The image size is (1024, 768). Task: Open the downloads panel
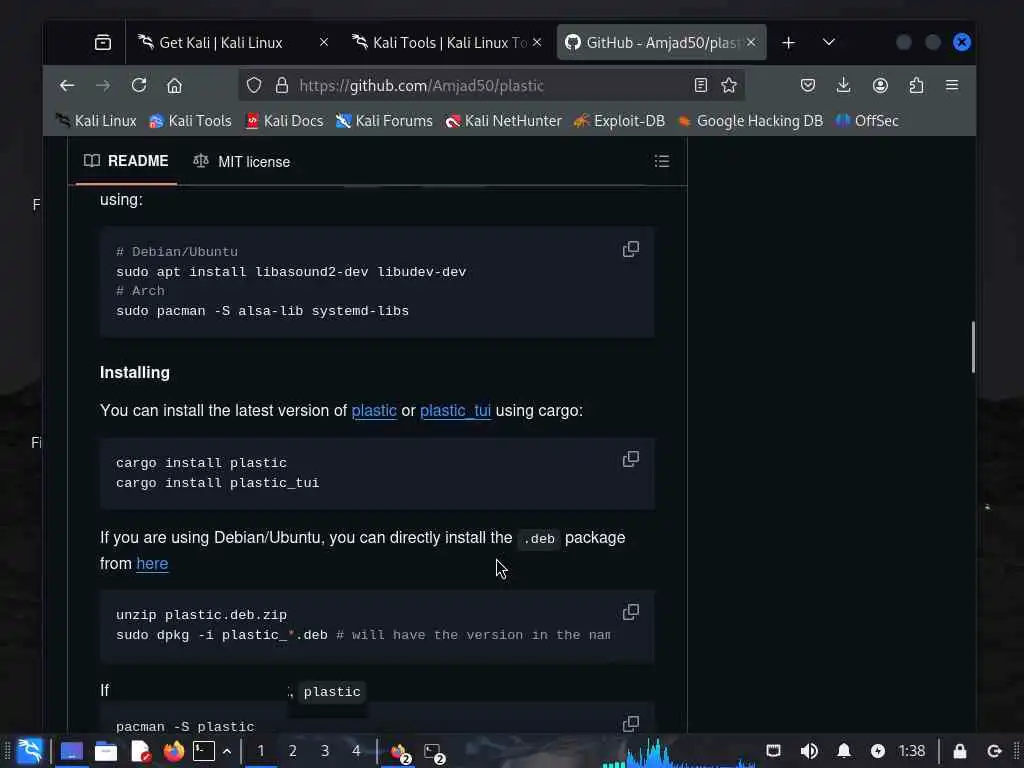[844, 86]
